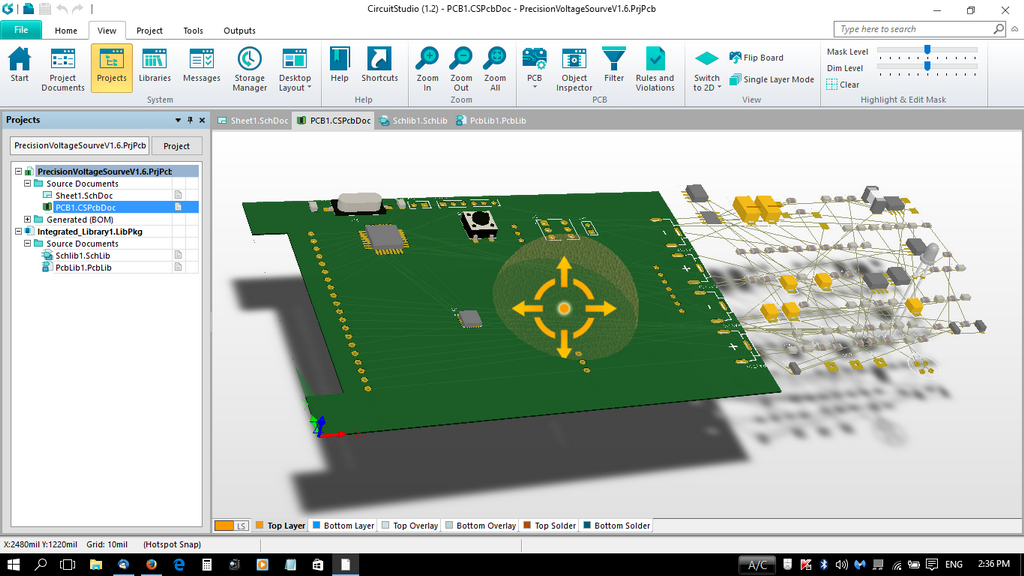1024x576 pixels.
Task: Select the Bottom Layer tab
Action: 343,526
